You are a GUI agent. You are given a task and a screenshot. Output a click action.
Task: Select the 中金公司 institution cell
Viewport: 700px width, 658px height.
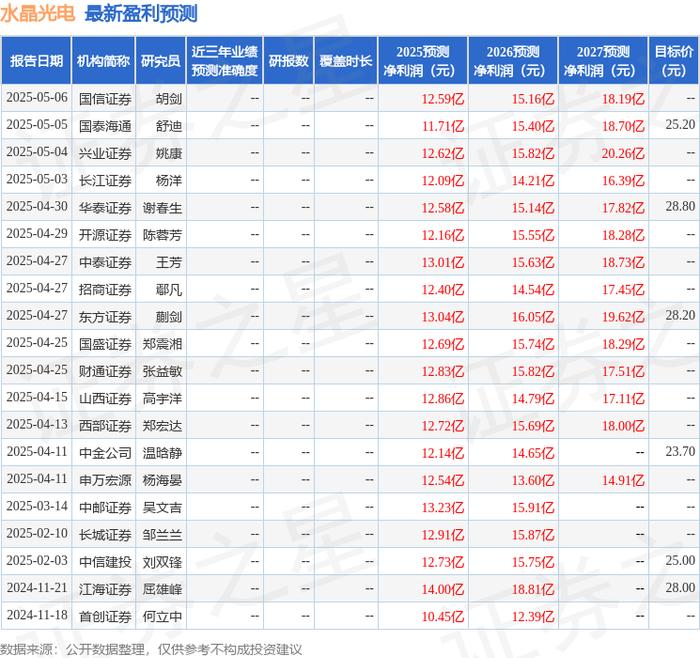(105, 453)
